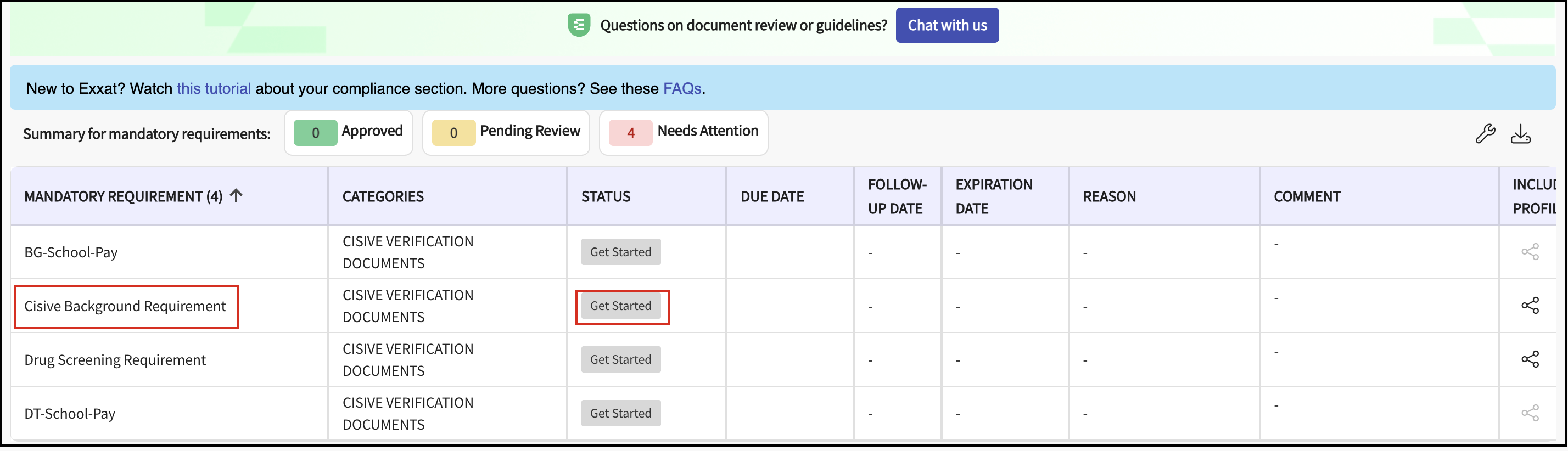Get Started for BG-School-Pay

click(x=620, y=252)
